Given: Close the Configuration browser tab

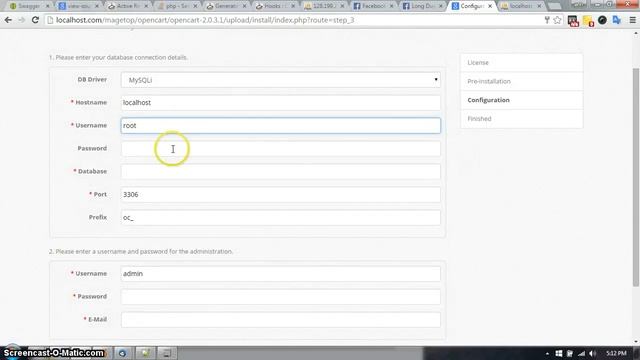Looking at the screenshot, I should click(490, 6).
